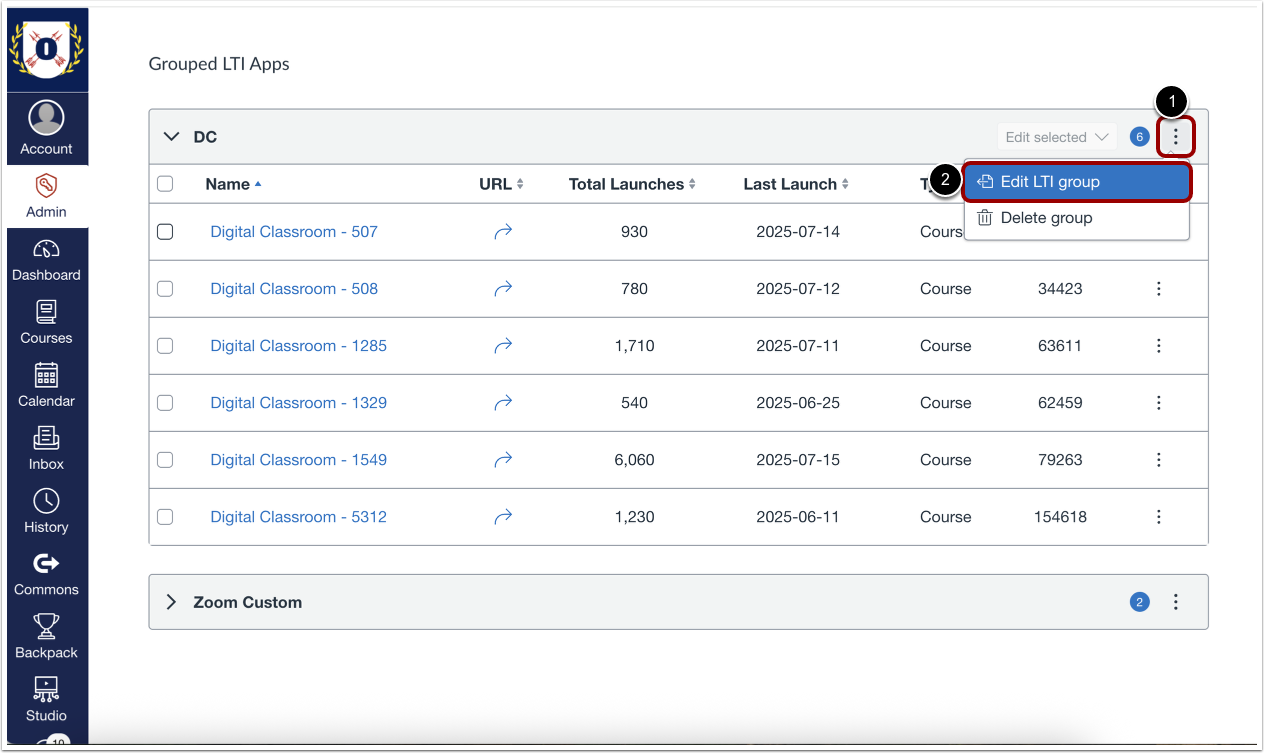Viewport: 1264px width, 753px height.
Task: Expand the Zoom Custom group
Action: (171, 602)
